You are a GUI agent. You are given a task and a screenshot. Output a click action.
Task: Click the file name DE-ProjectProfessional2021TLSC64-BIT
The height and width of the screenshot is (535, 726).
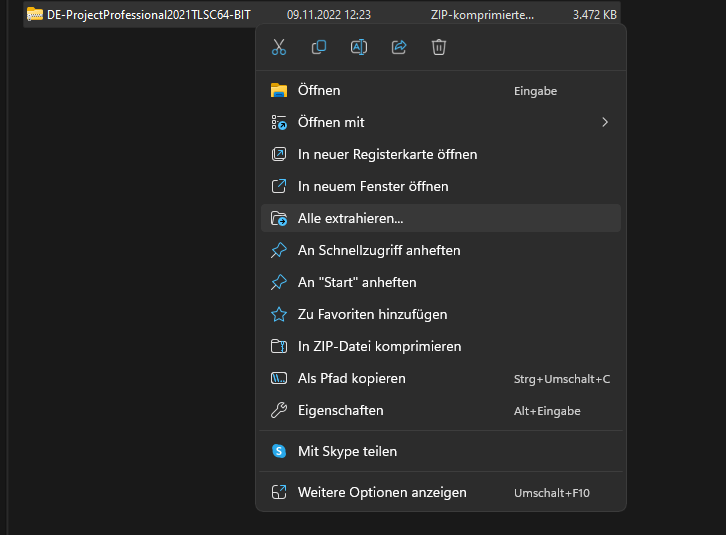149,15
